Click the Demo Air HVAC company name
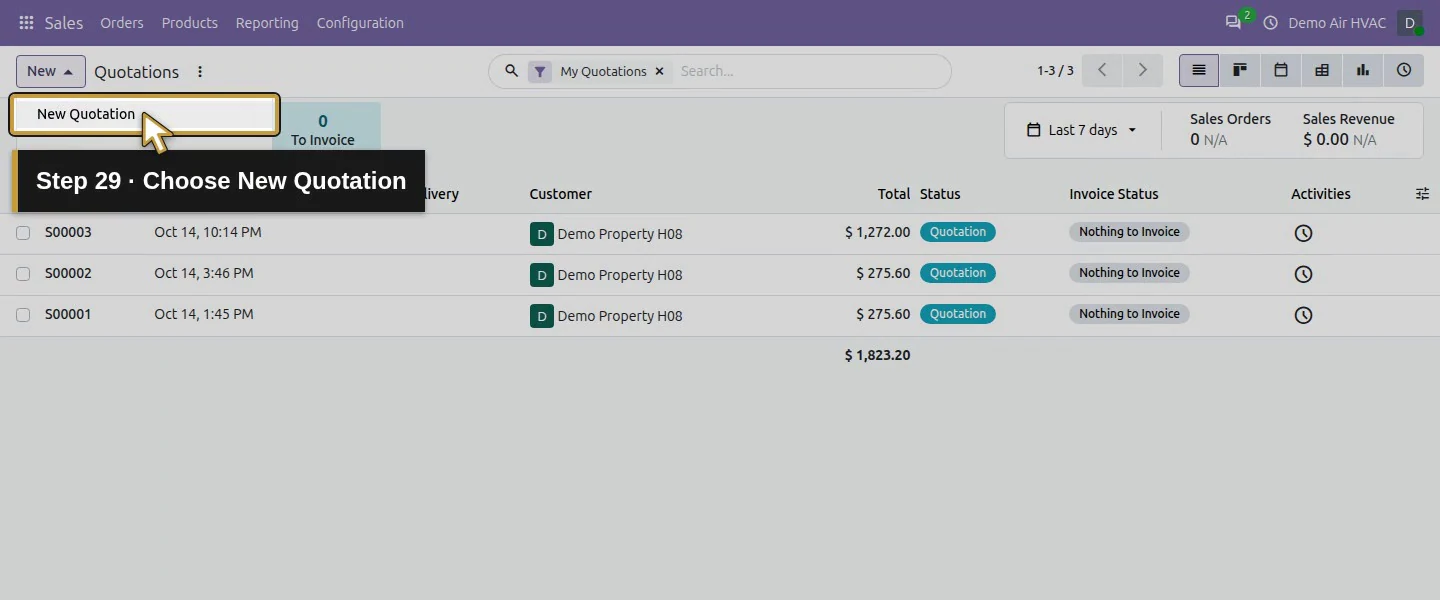Screen dimensions: 1440x600 coord(1337,23)
